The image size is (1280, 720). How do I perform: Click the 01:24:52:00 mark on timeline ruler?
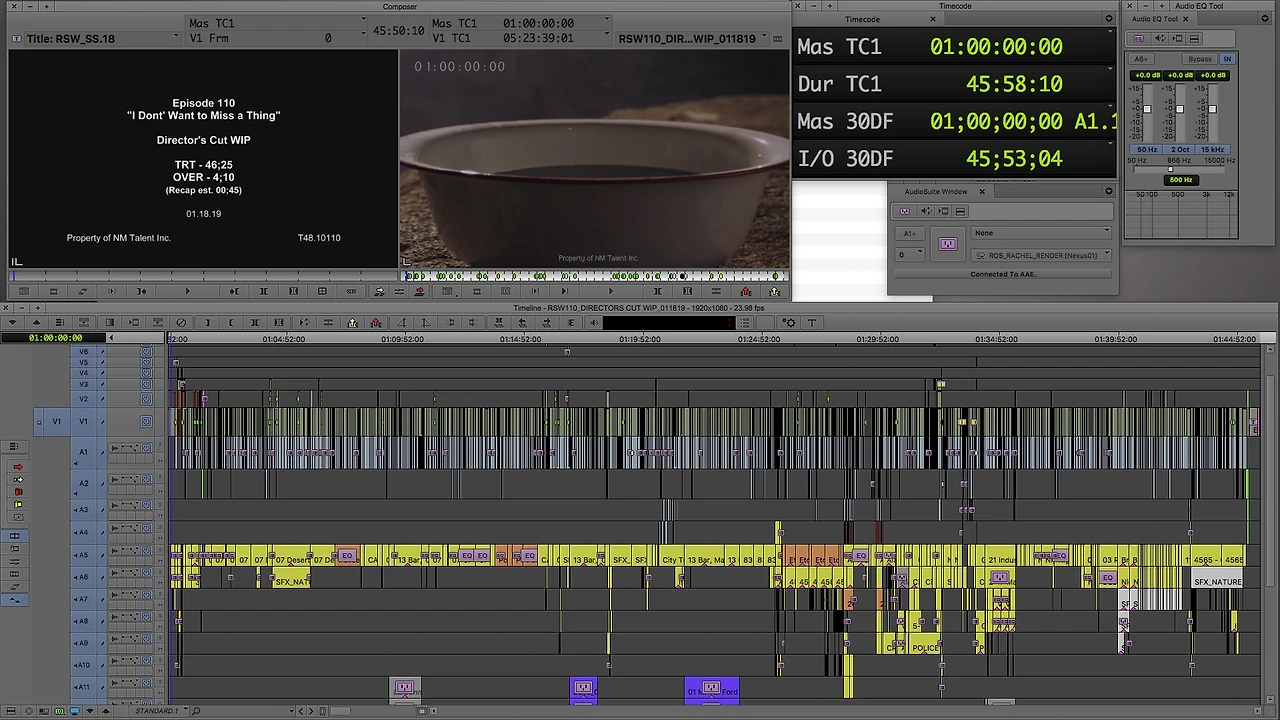coord(759,339)
